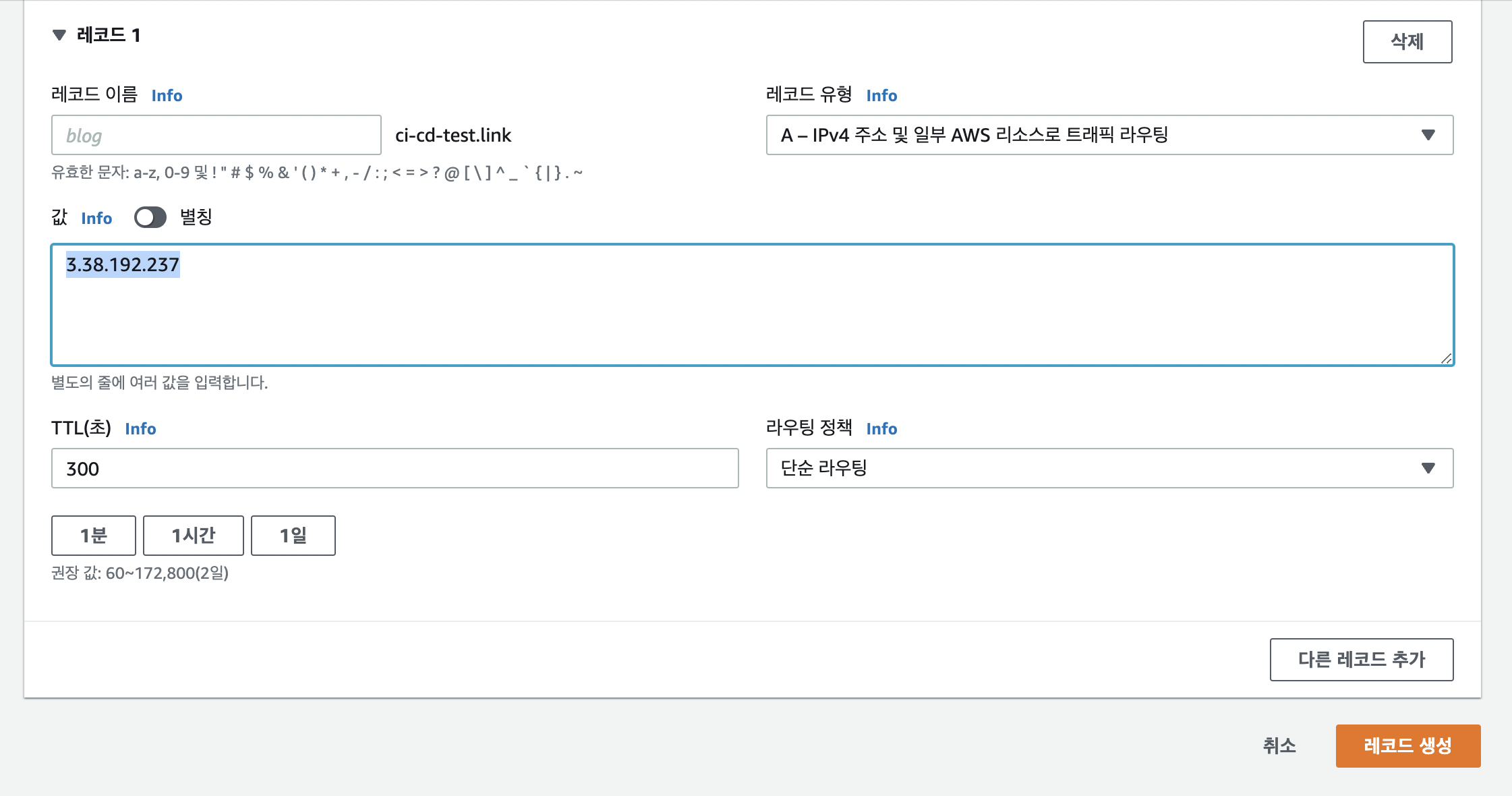This screenshot has width=1512, height=796.
Task: Set TTL with the 1일 button
Action: coord(293,536)
